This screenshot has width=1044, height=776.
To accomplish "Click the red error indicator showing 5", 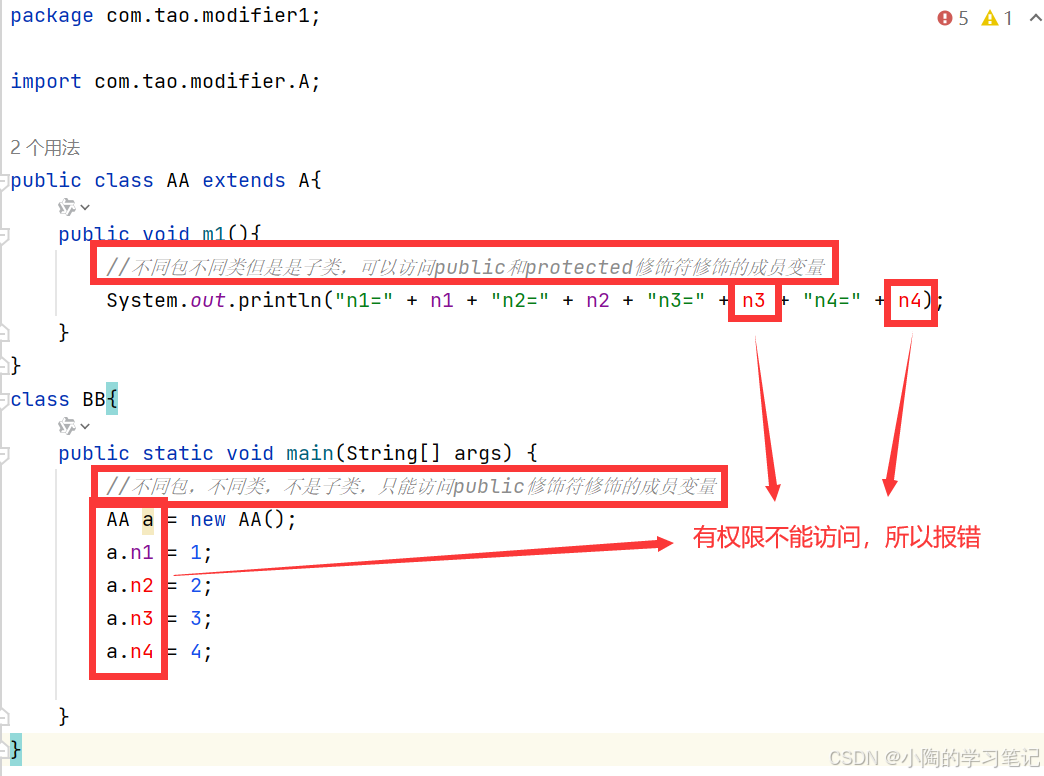I will coord(952,18).
